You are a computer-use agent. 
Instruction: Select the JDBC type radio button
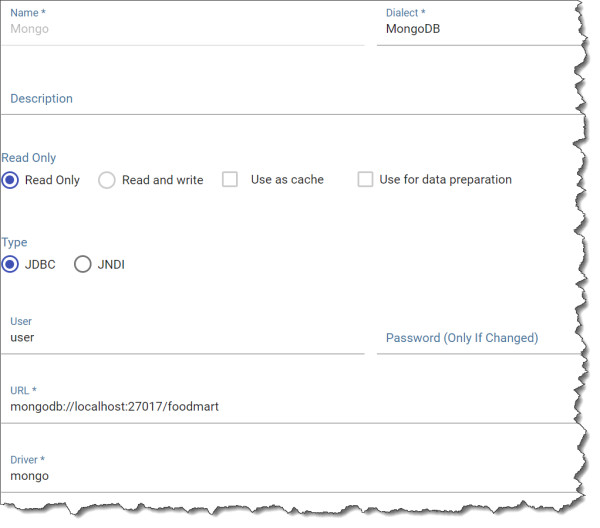pos(10,264)
